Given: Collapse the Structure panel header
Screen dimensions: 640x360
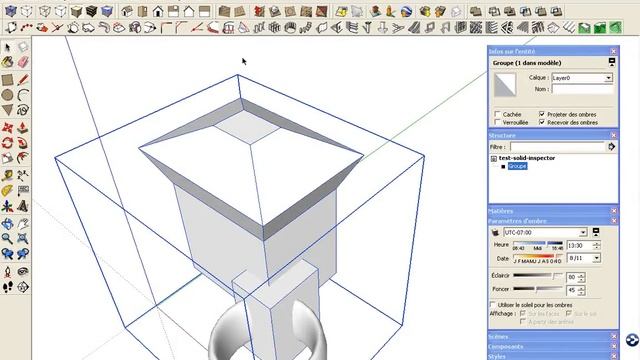Looking at the screenshot, I should click(553, 135).
